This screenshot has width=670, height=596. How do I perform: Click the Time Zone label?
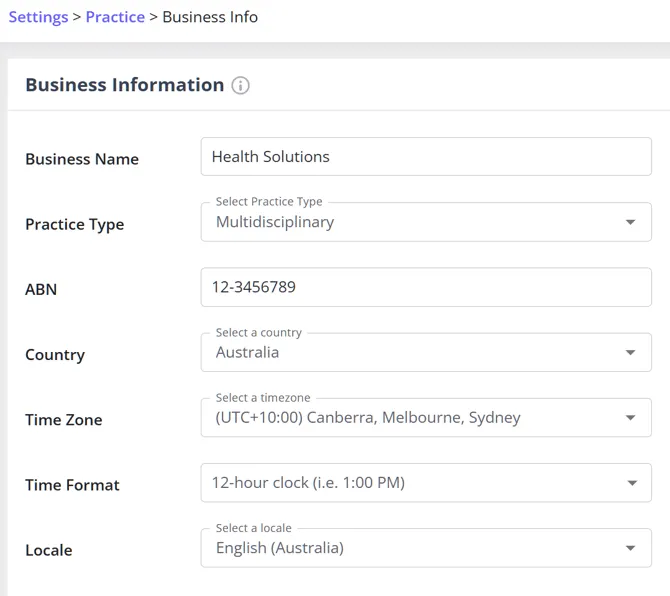[64, 420]
